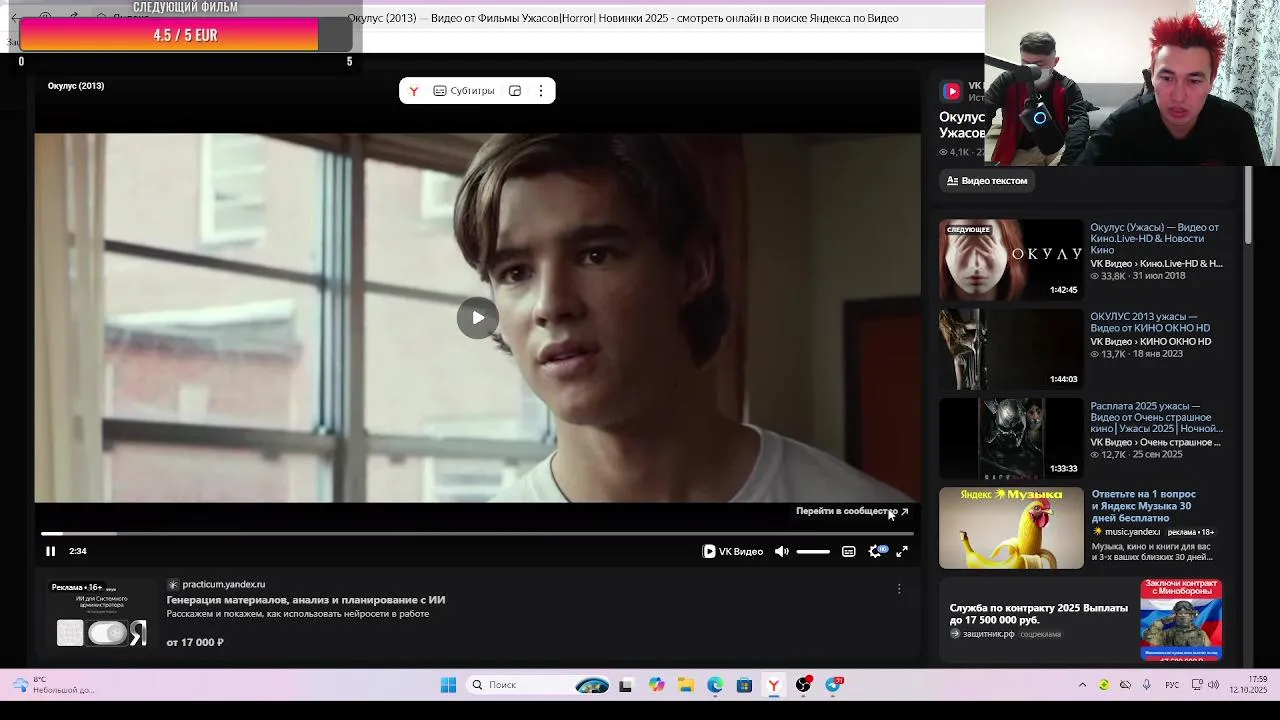Adjust the video volume slider

813,551
